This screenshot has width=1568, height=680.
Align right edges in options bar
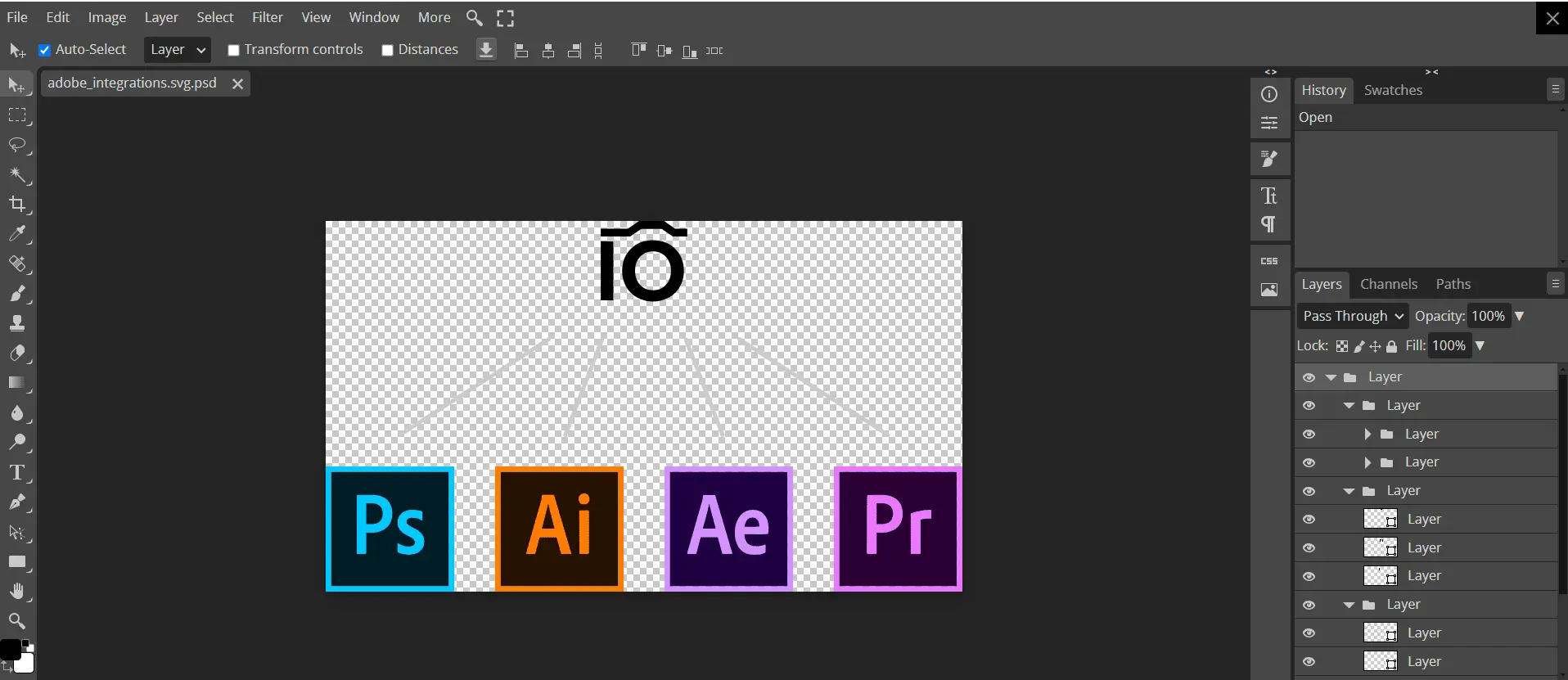coord(574,51)
